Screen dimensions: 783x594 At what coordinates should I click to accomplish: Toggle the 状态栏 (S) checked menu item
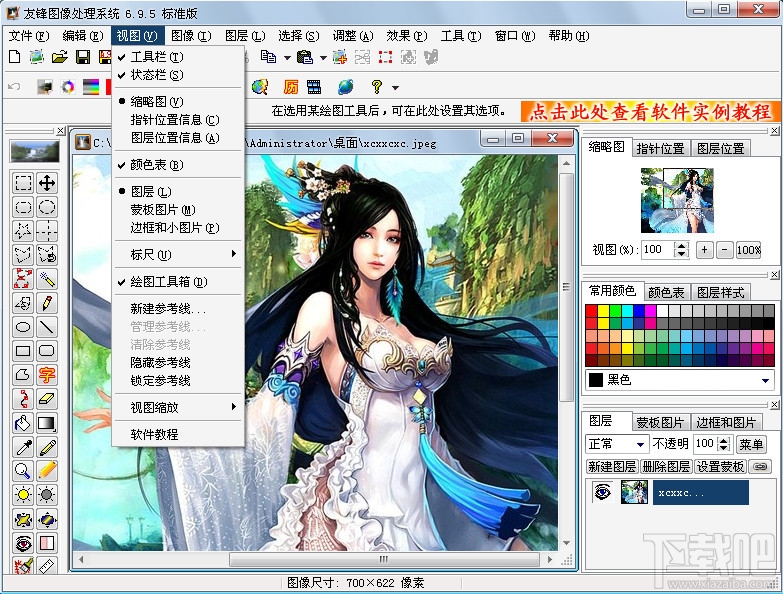[x=178, y=75]
